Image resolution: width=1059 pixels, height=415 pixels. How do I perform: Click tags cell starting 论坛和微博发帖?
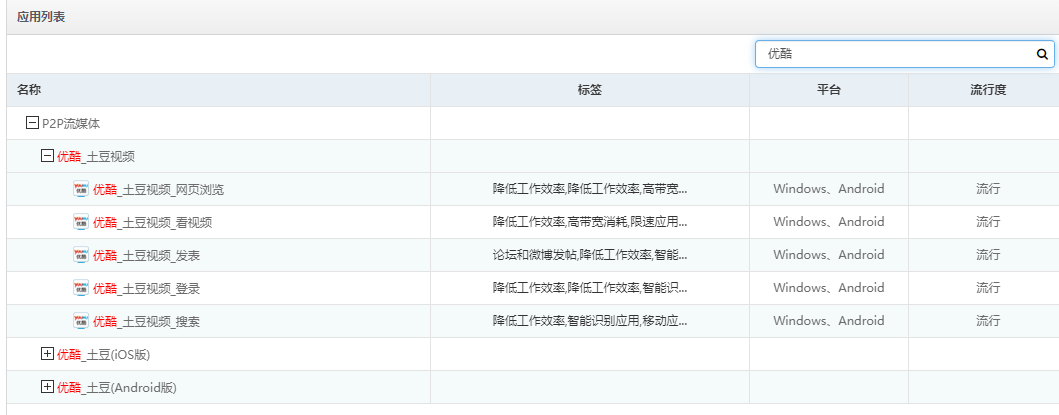(x=590, y=255)
